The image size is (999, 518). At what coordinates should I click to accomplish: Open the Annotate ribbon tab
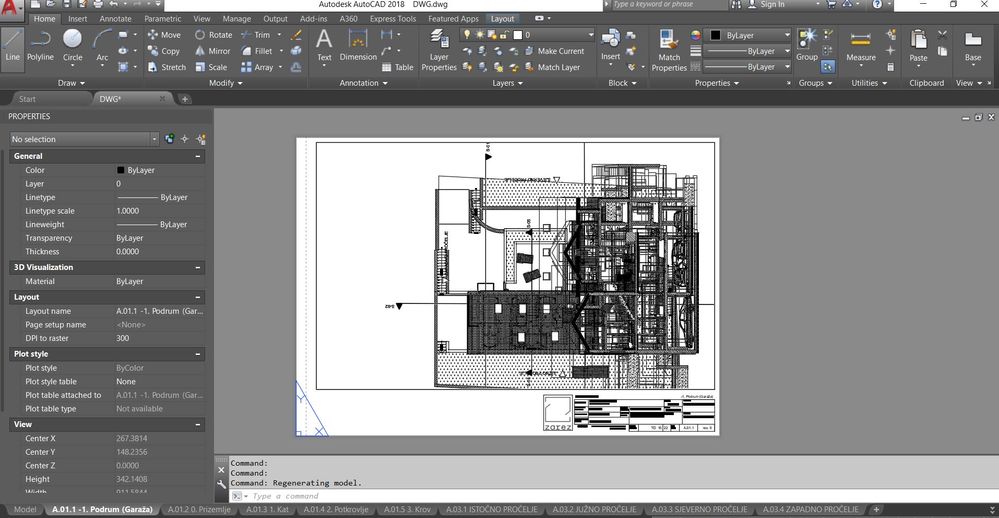115,19
